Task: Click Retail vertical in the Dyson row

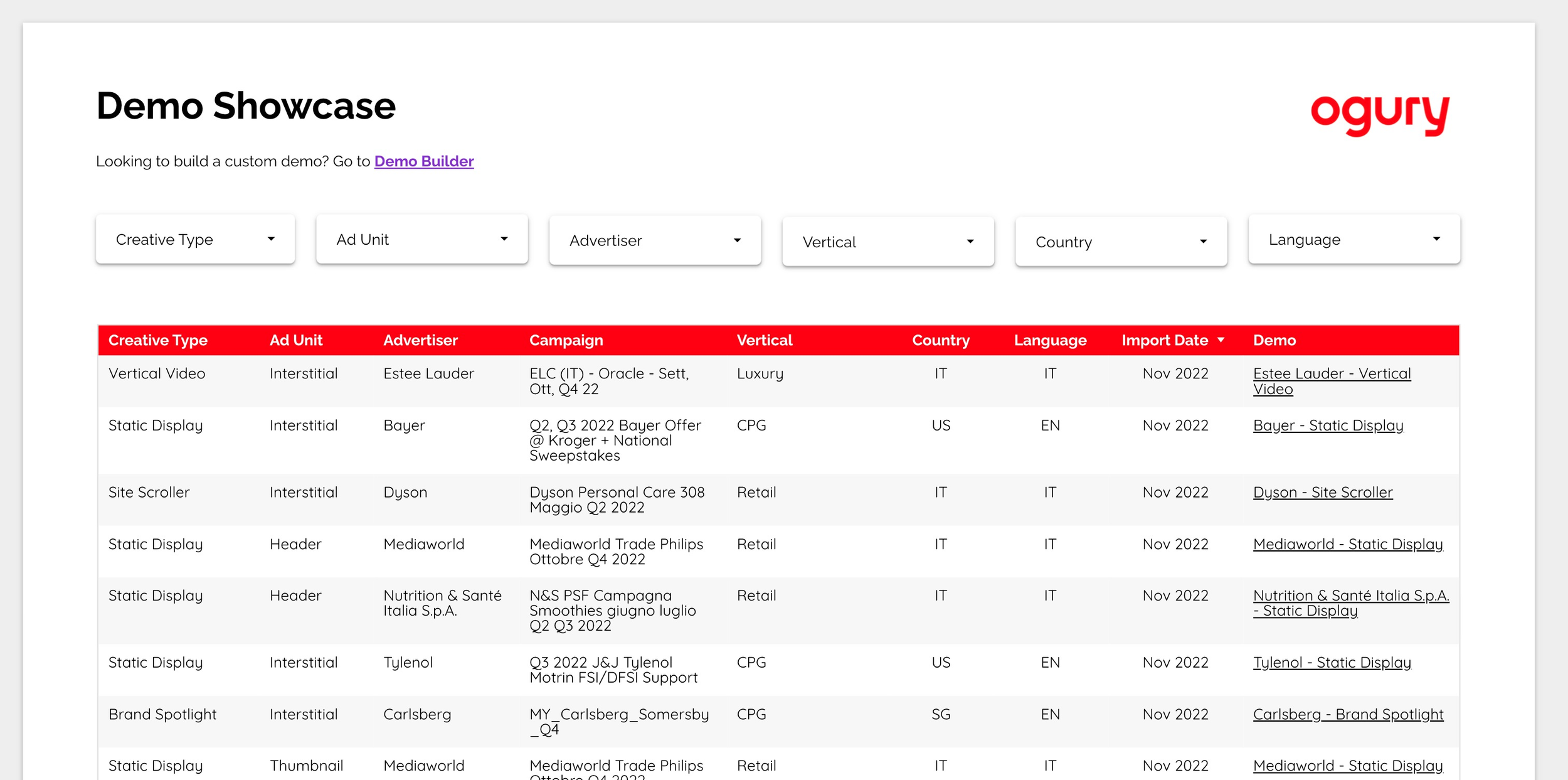Action: [x=756, y=493]
